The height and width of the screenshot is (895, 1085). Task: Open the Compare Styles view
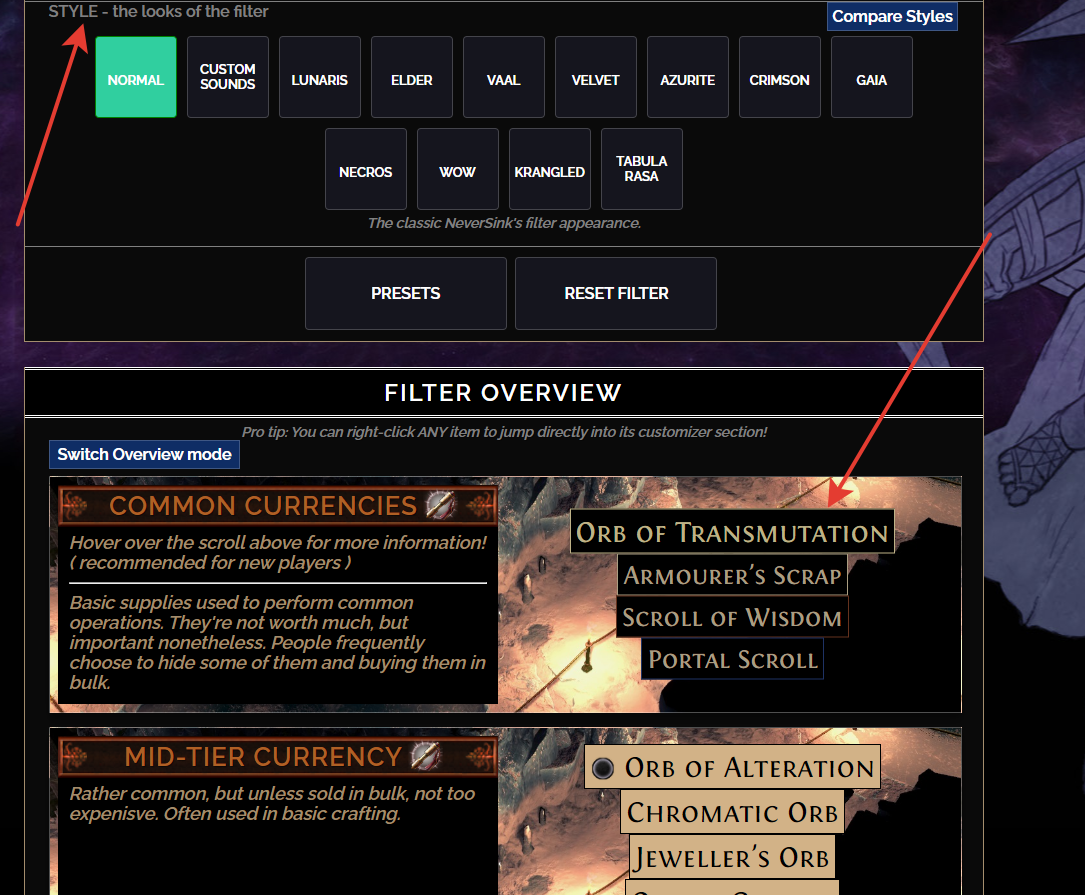click(x=892, y=16)
